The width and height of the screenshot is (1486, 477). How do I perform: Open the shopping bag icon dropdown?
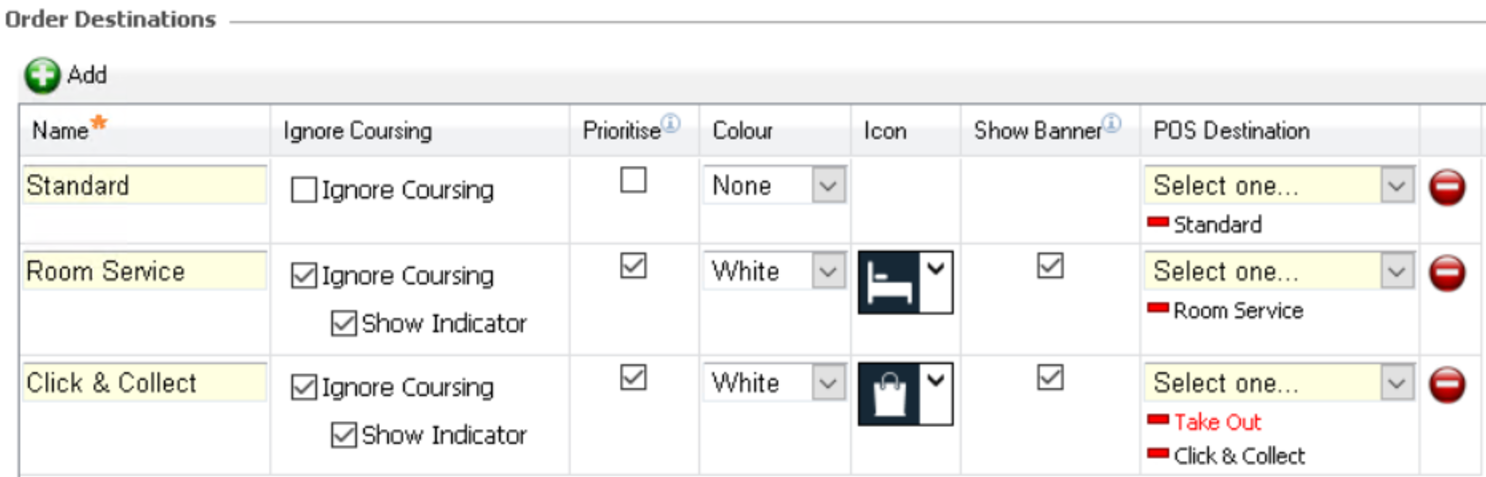(935, 380)
